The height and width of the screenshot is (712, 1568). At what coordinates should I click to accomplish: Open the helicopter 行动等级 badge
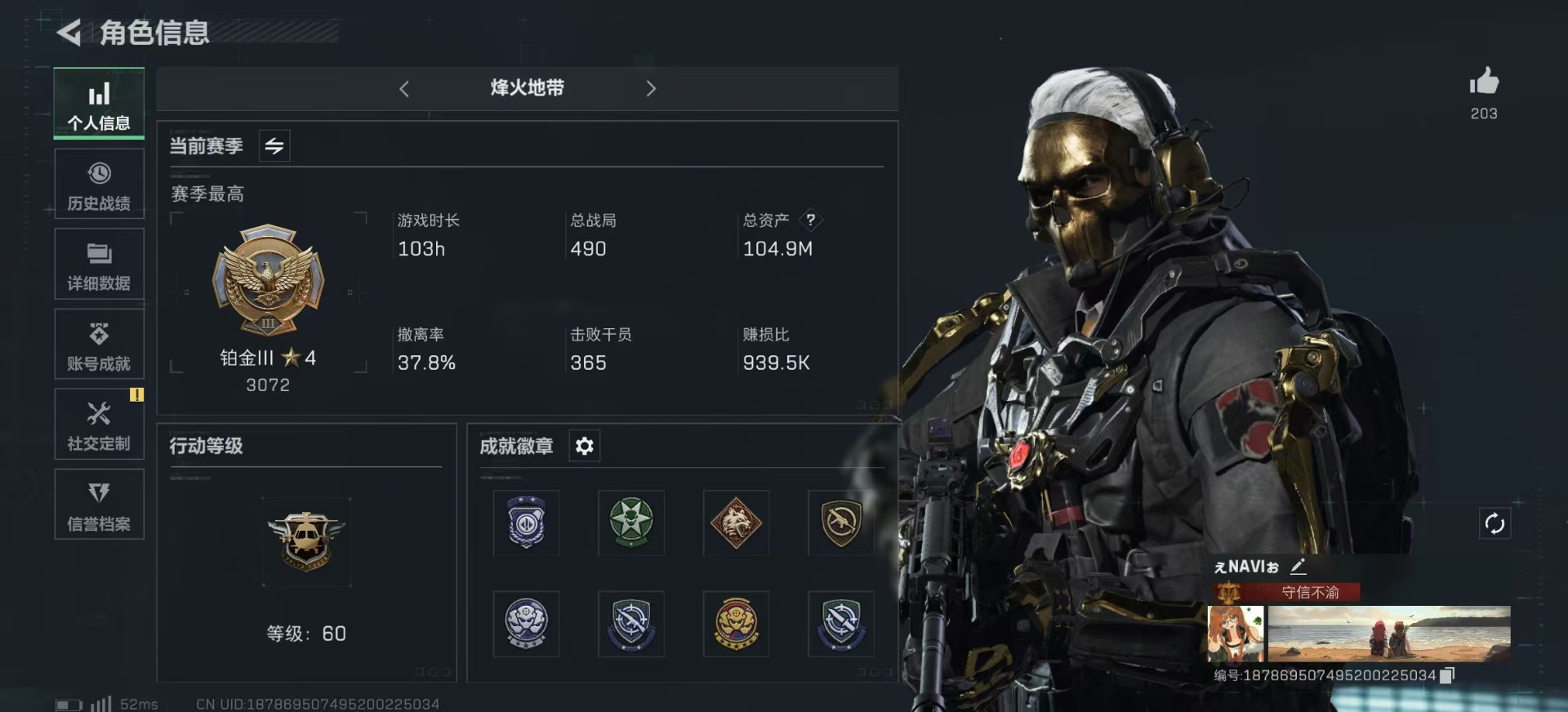pos(306,541)
